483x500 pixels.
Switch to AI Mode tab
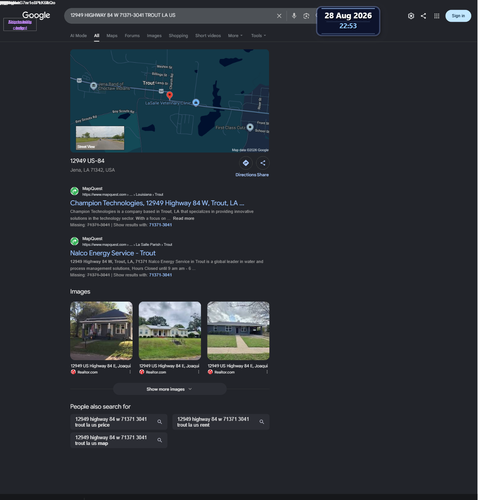pos(79,36)
